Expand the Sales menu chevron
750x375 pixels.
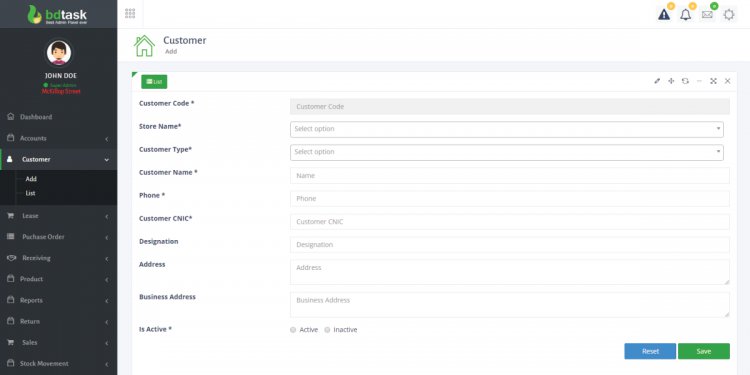(x=106, y=343)
